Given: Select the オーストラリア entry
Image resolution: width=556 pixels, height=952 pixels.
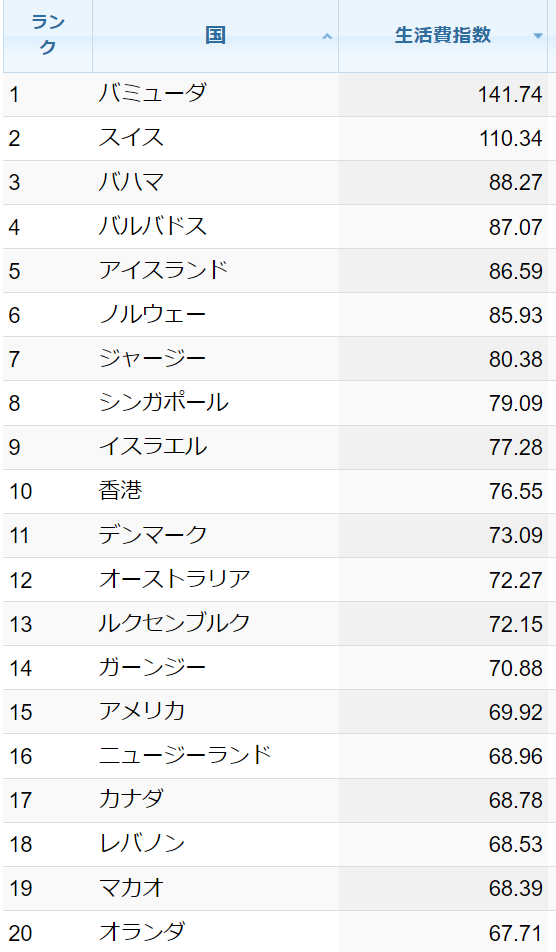Looking at the screenshot, I should [175, 579].
